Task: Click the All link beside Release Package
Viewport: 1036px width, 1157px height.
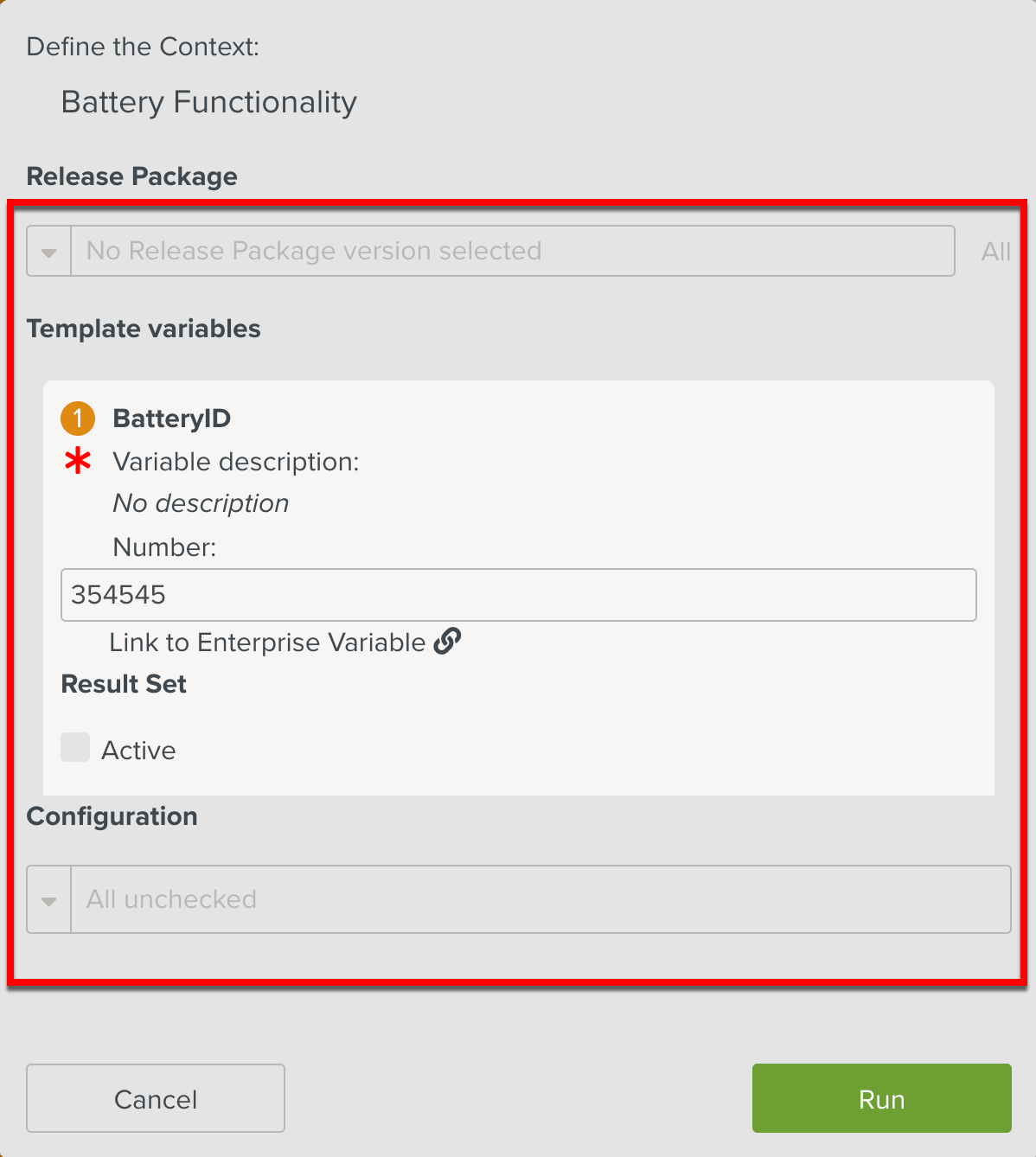Action: pyautogui.click(x=995, y=252)
